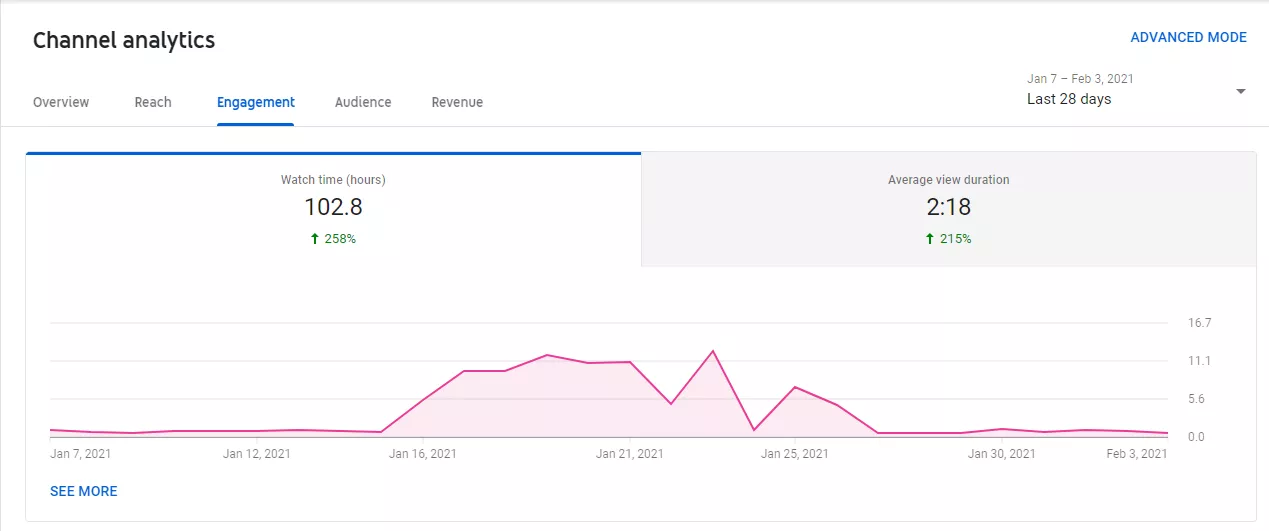
Task: Click the Jan 16, 2021 axis label
Action: point(423,454)
